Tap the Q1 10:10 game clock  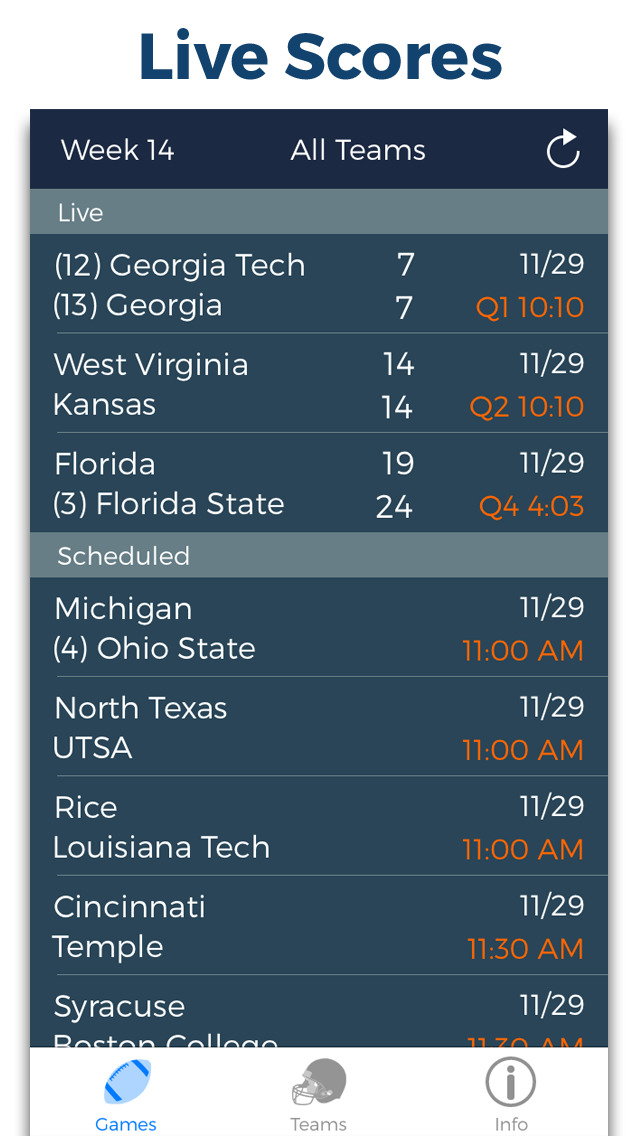click(x=530, y=307)
